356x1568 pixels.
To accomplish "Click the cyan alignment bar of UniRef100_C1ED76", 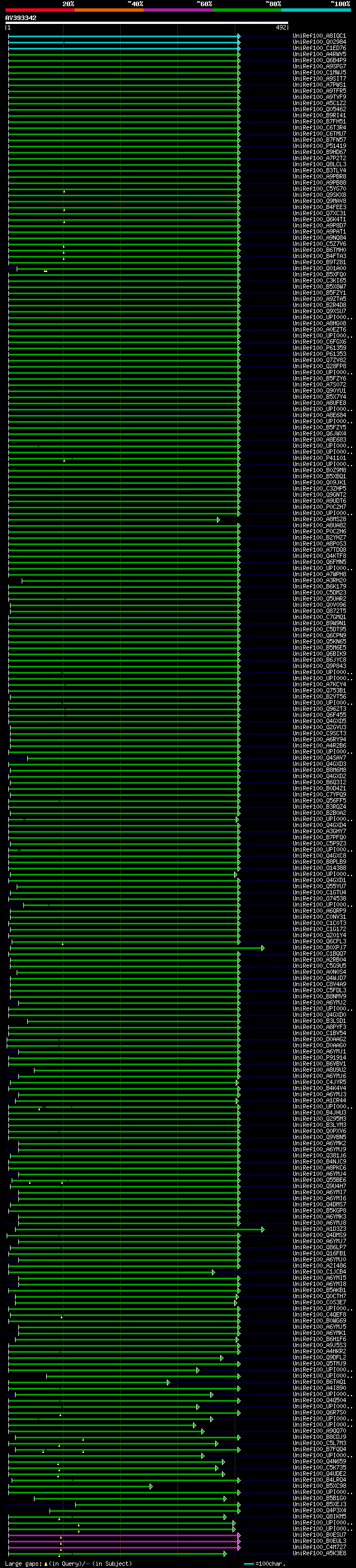I will click(x=123, y=49).
